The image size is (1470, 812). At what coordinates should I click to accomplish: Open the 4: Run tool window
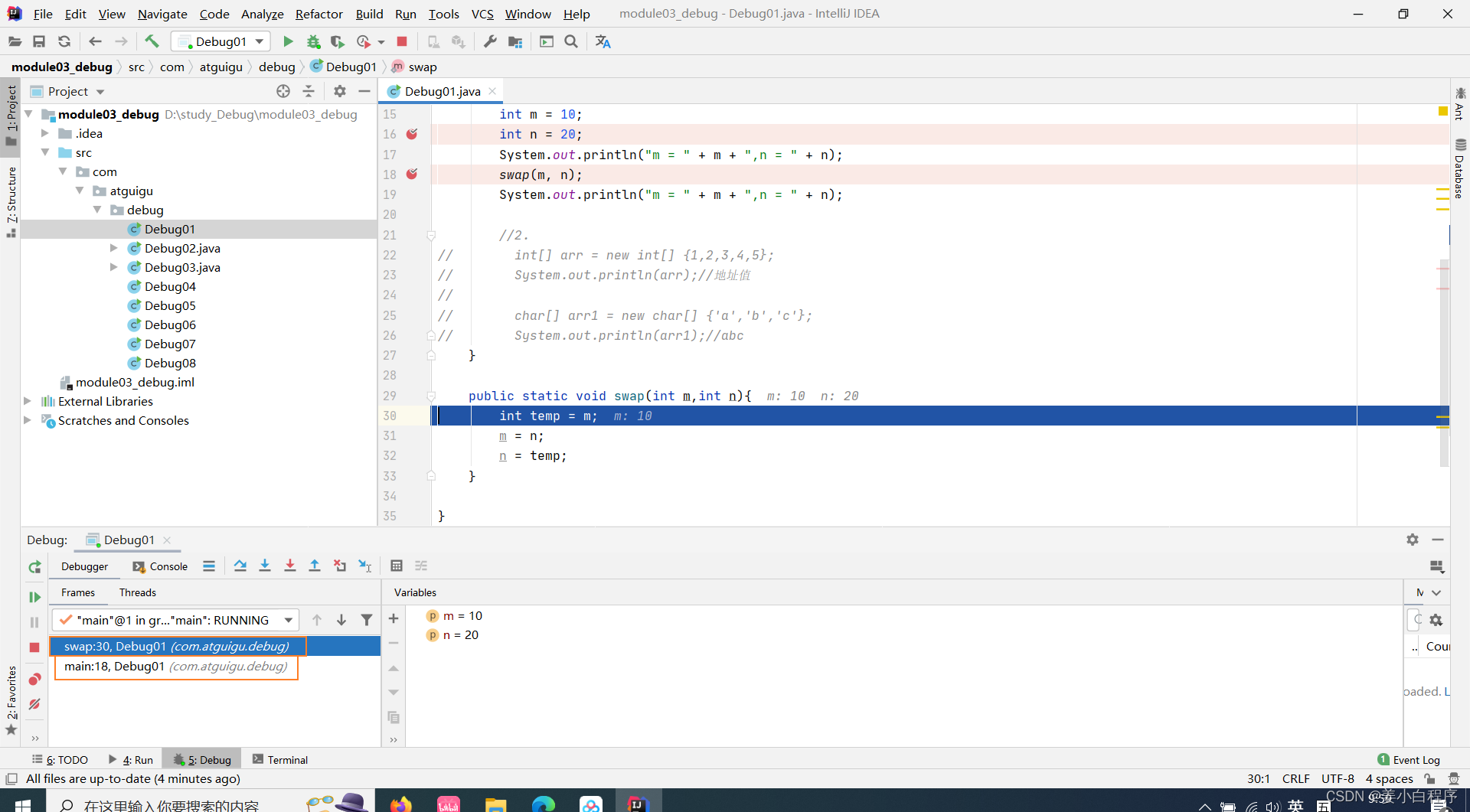point(131,759)
